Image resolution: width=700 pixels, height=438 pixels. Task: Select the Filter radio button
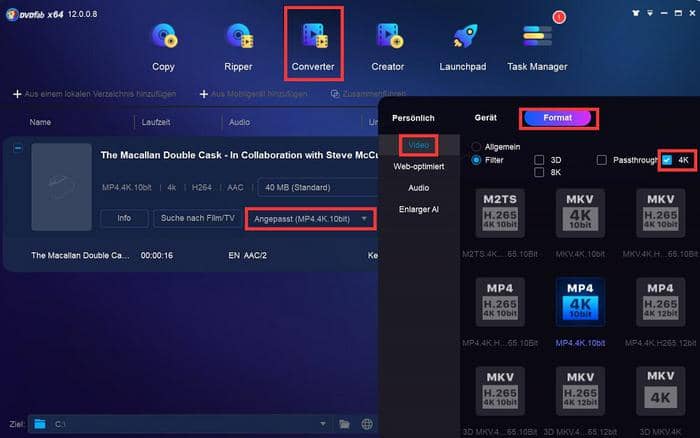tap(476, 160)
